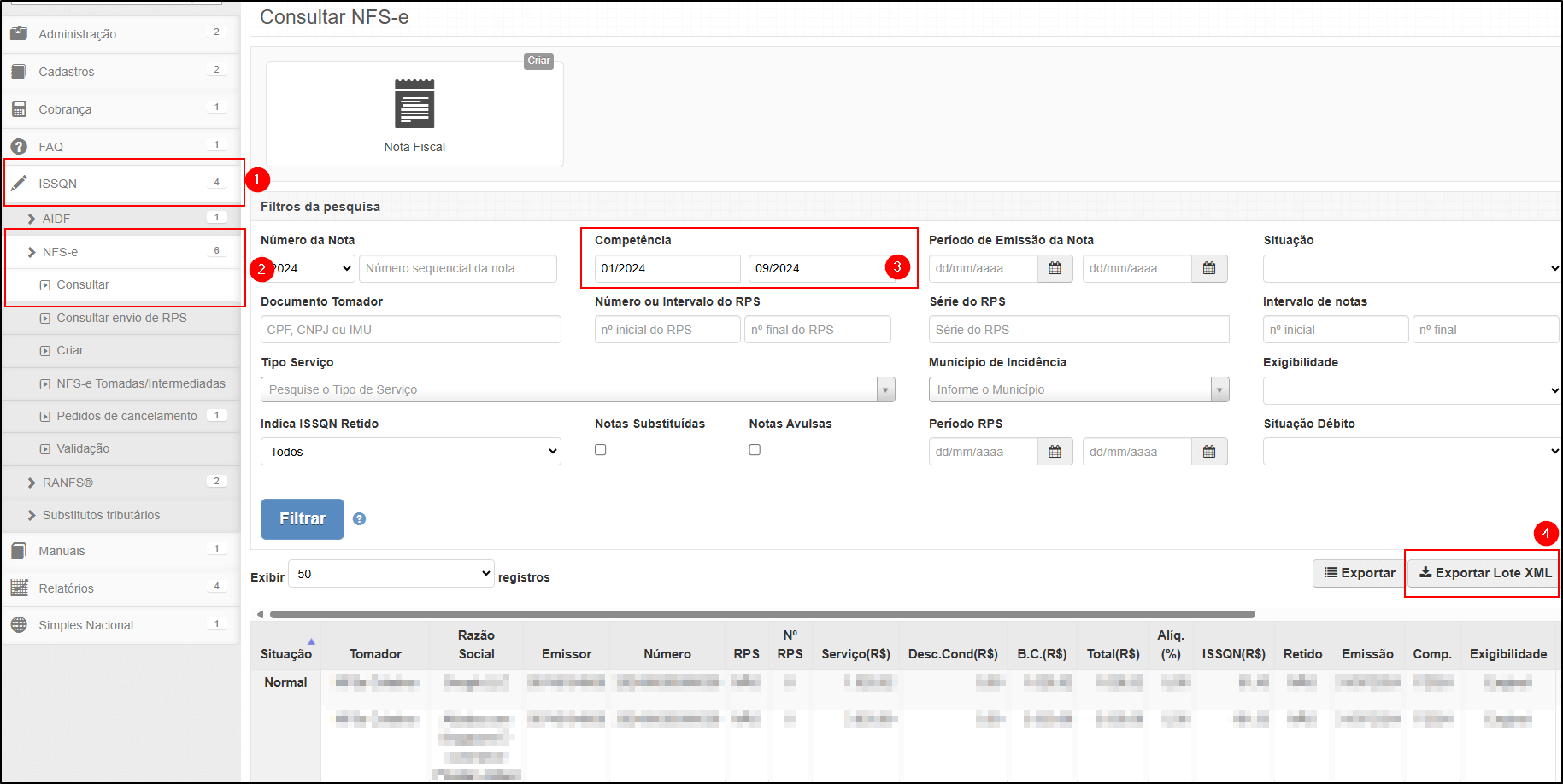Open the Relatórios menu
The width and height of the screenshot is (1563, 784).
click(121, 588)
